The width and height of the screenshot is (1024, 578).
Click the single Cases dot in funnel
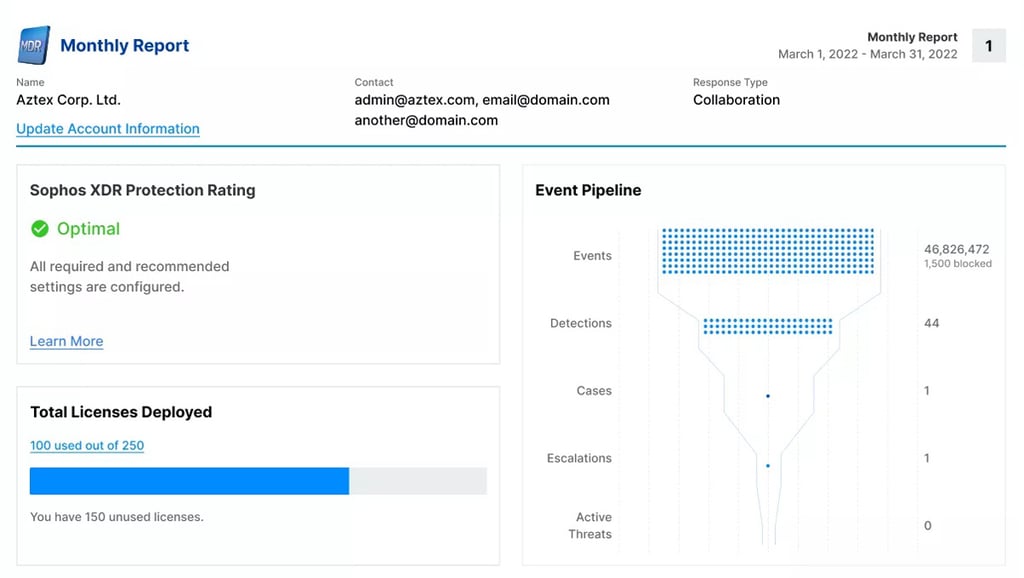pyautogui.click(x=768, y=396)
